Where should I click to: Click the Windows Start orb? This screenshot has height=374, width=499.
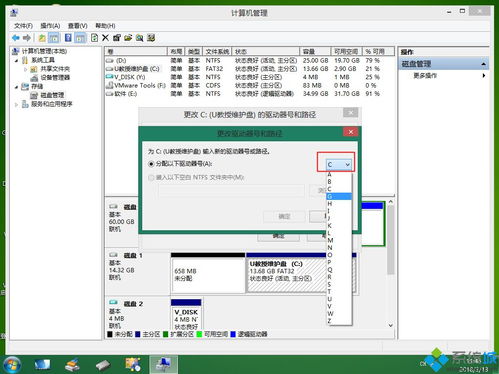pyautogui.click(x=12, y=364)
